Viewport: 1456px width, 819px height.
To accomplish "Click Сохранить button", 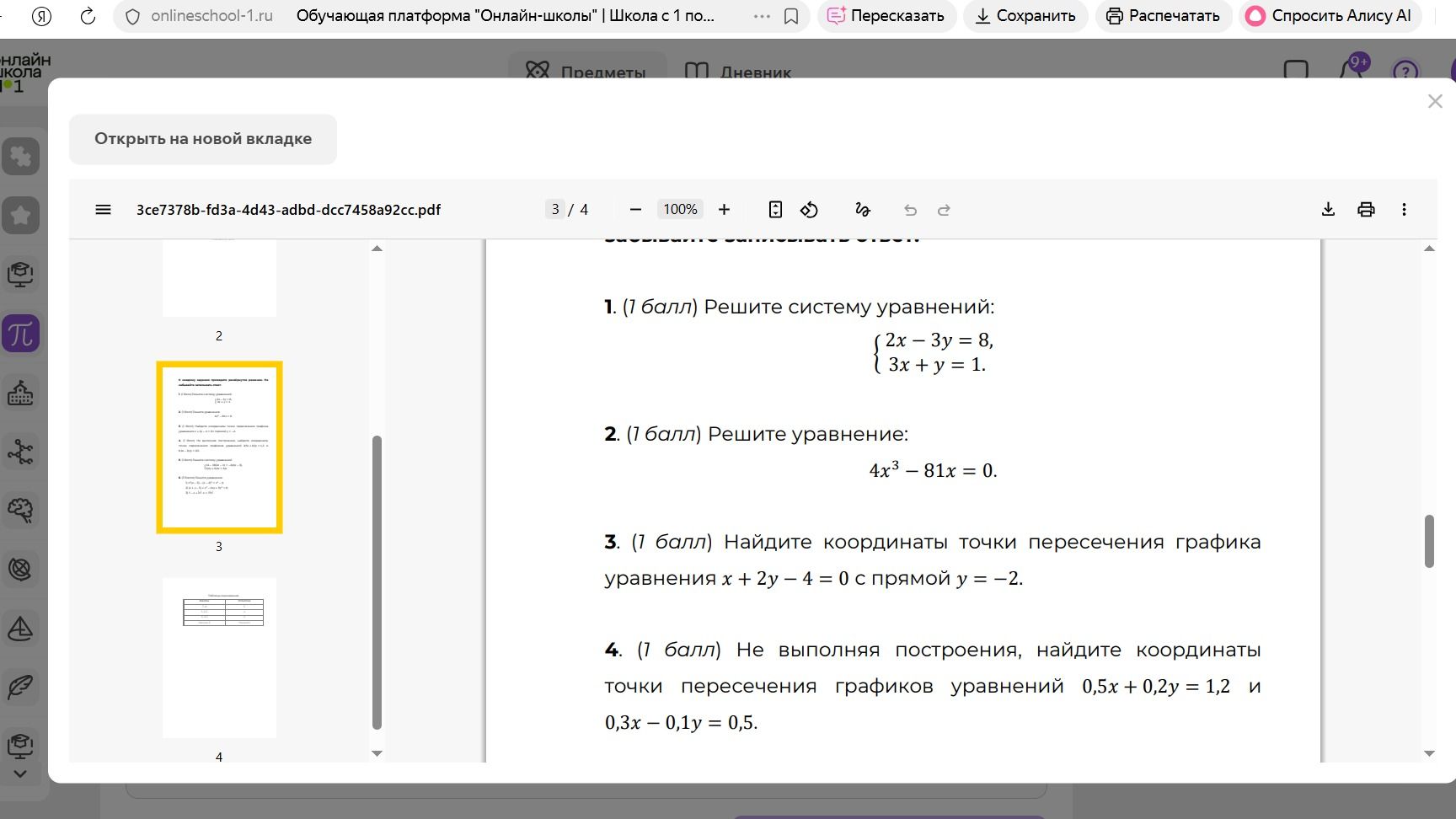I will tap(1025, 16).
